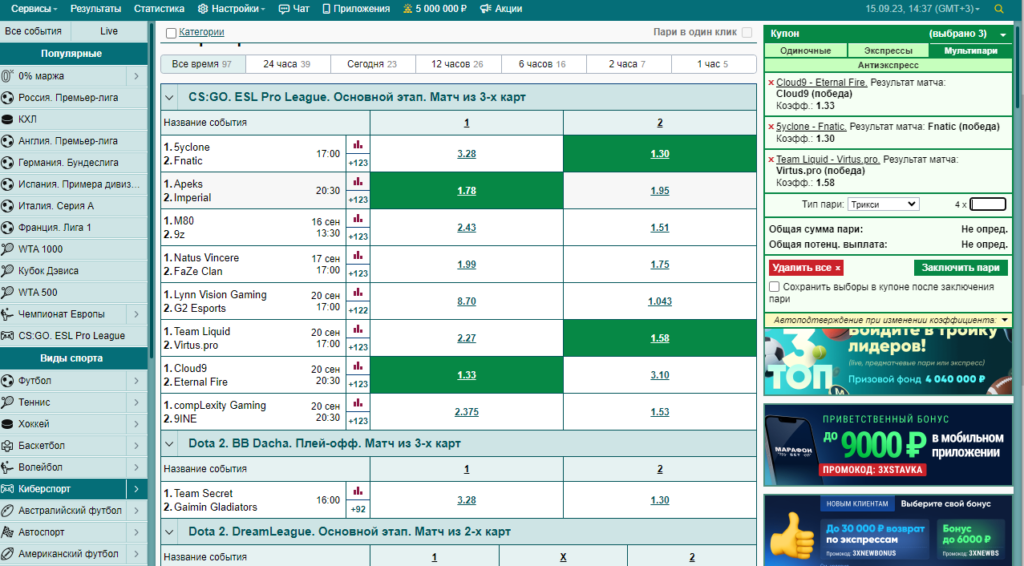Click the stake amount input field in coupon
This screenshot has width=1024, height=566.
[988, 204]
